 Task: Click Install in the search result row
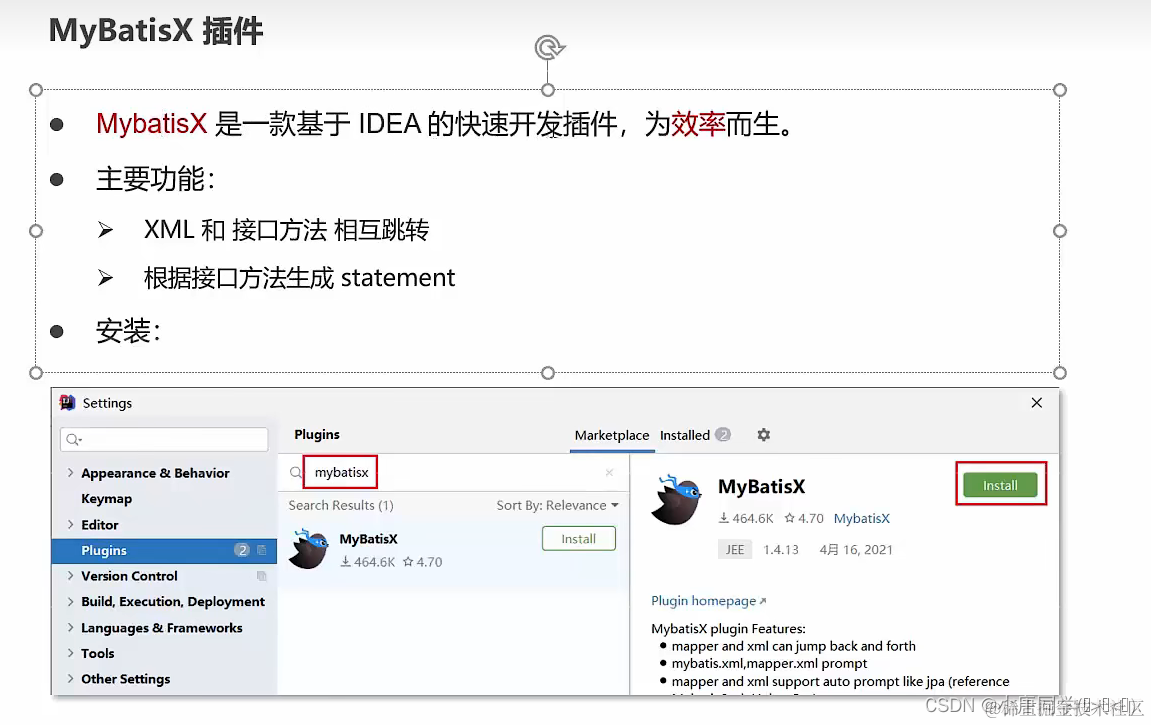point(578,539)
